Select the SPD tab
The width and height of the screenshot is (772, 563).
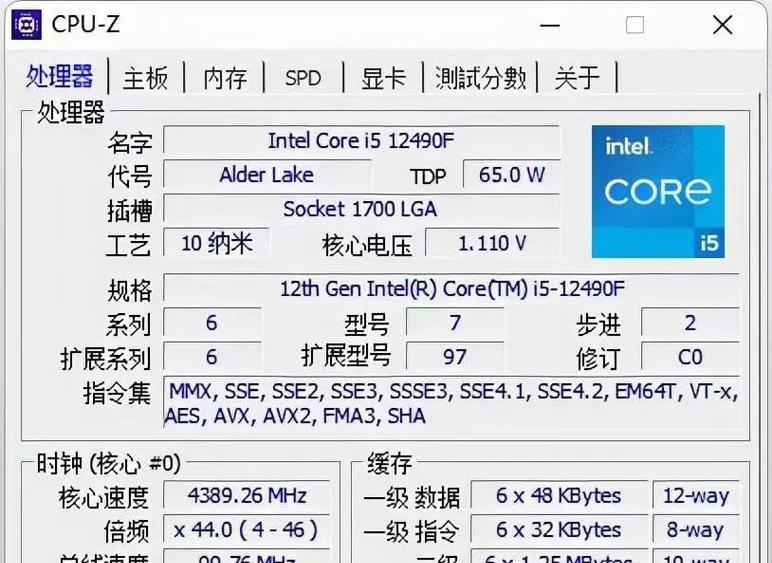(x=303, y=78)
